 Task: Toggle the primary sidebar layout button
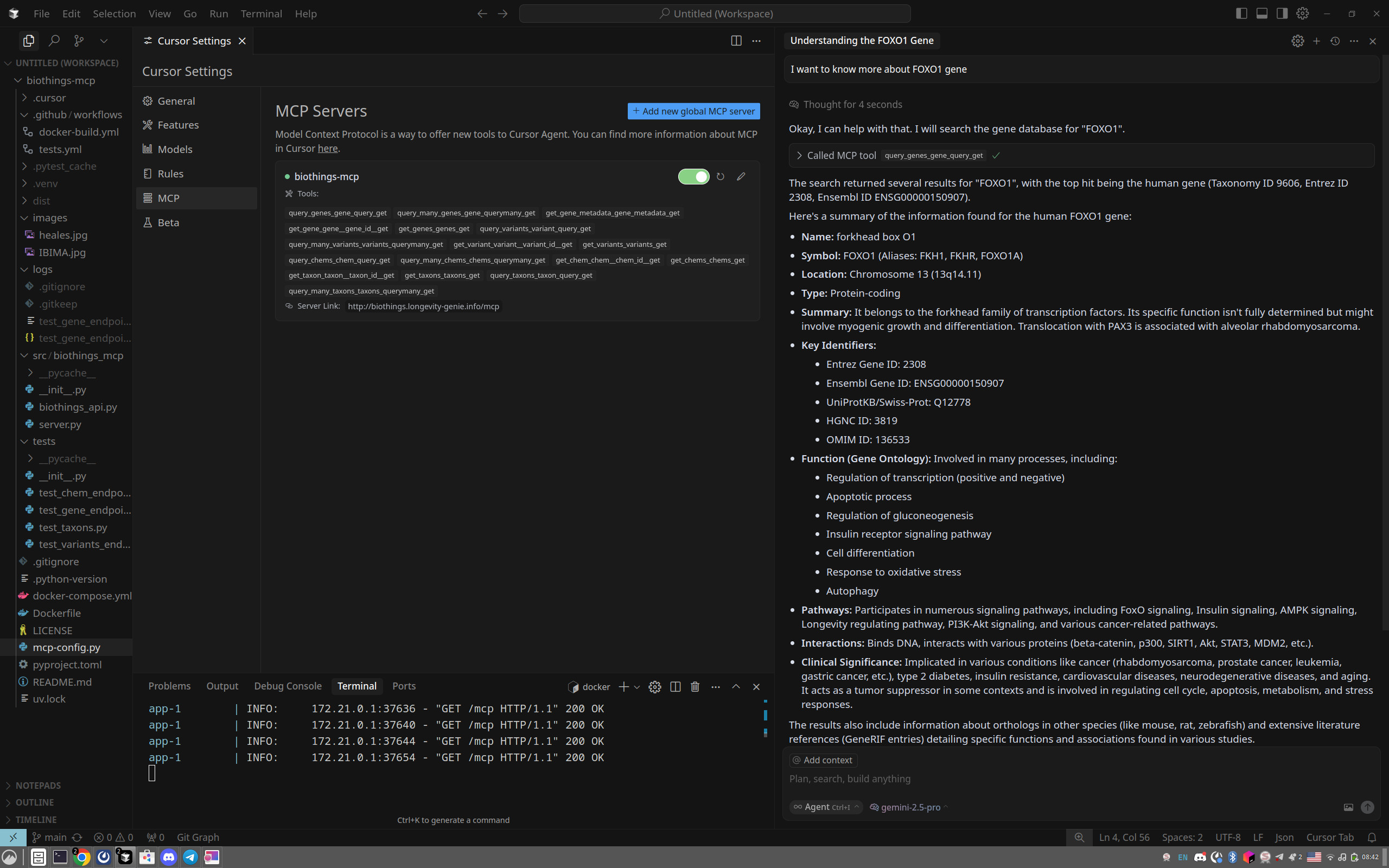(x=1241, y=13)
